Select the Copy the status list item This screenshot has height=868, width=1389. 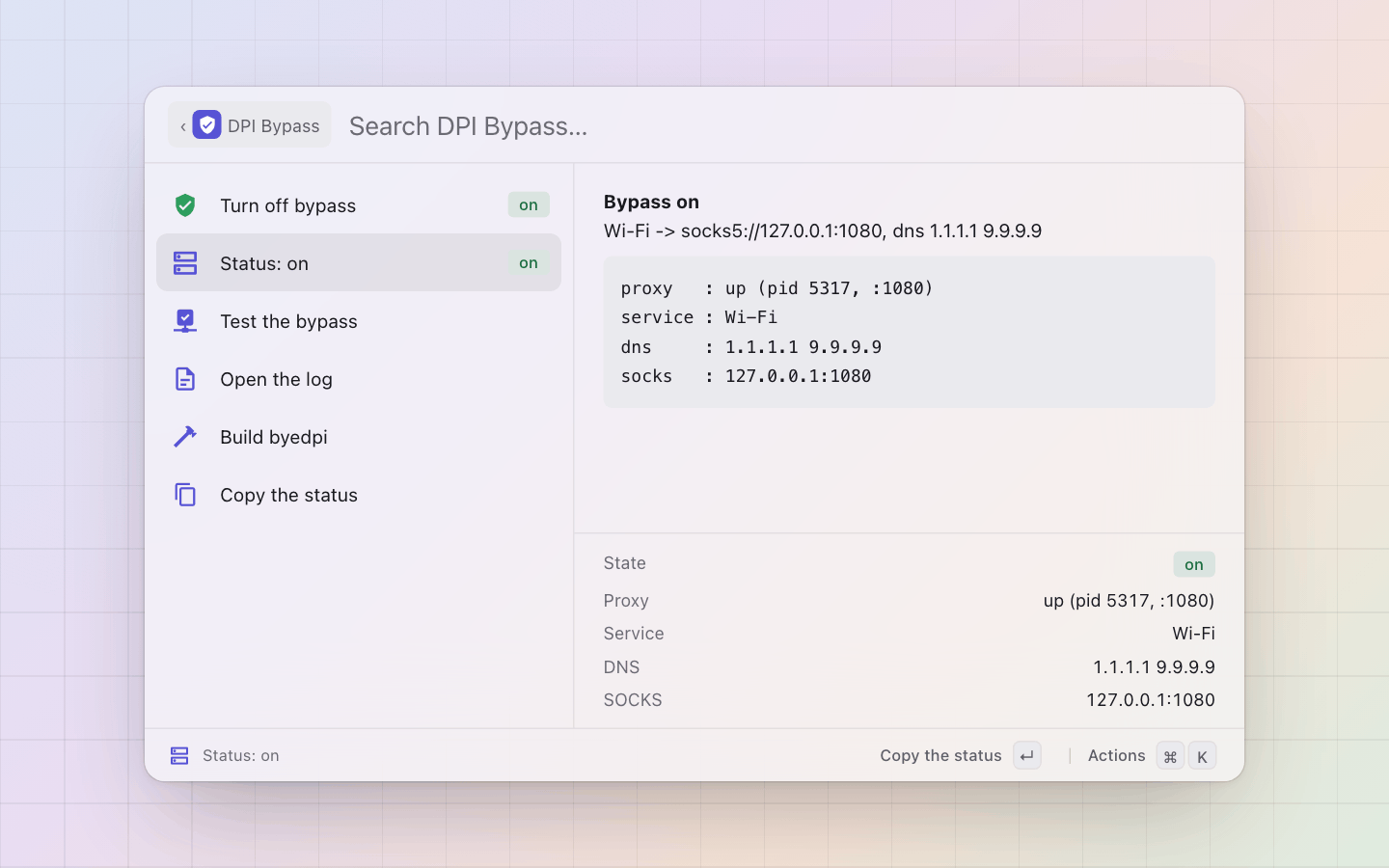pos(359,494)
